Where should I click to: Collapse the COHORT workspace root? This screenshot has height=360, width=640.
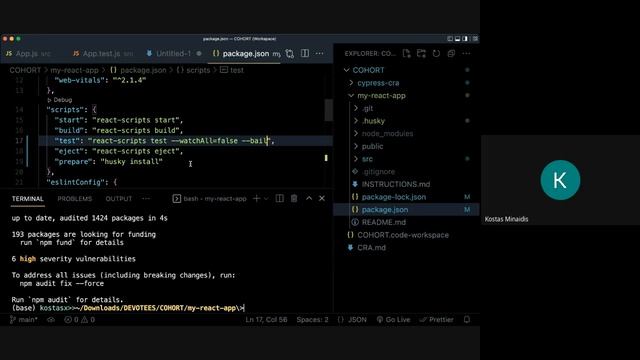[368, 70]
